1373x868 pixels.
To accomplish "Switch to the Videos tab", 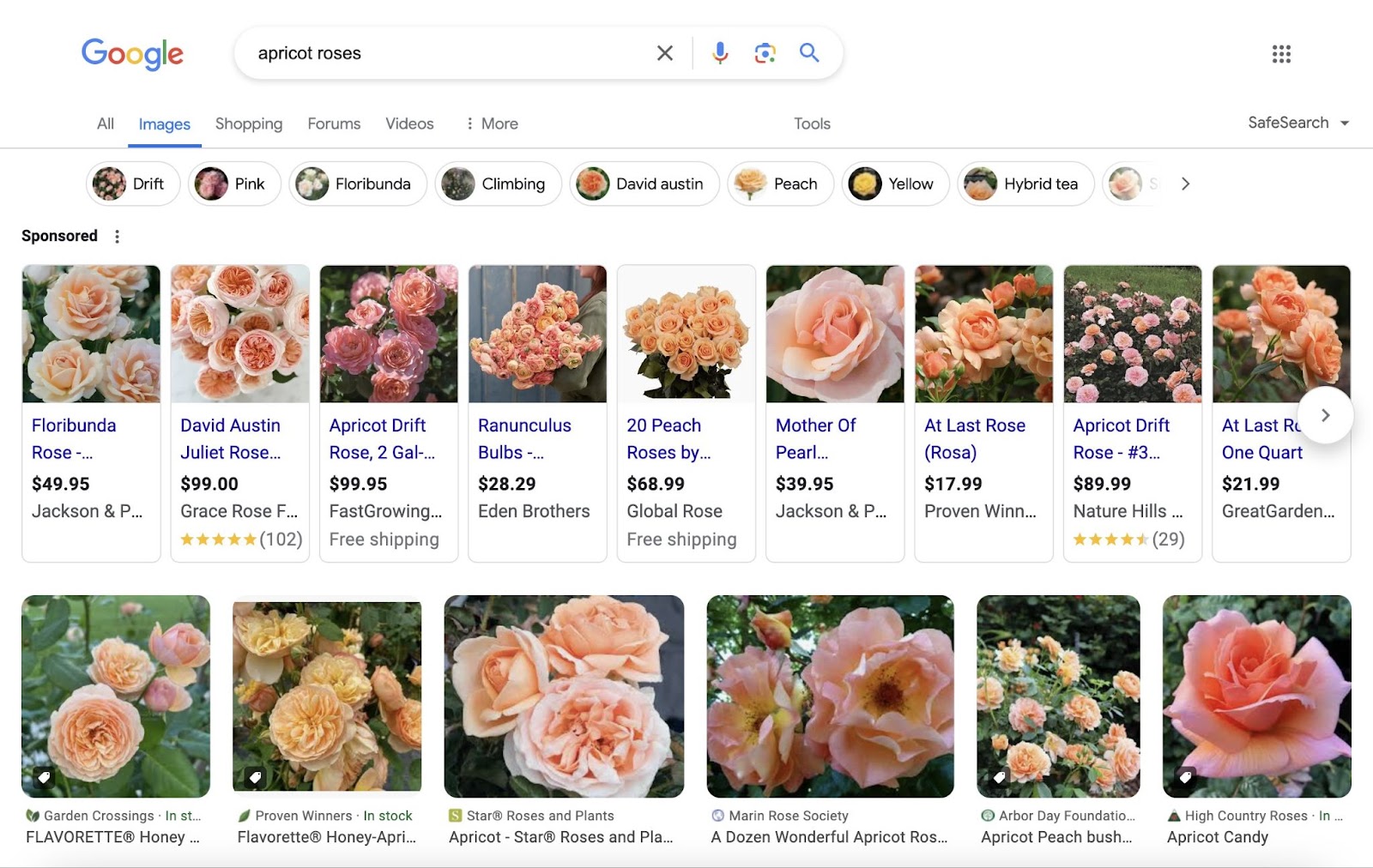I will [x=409, y=124].
